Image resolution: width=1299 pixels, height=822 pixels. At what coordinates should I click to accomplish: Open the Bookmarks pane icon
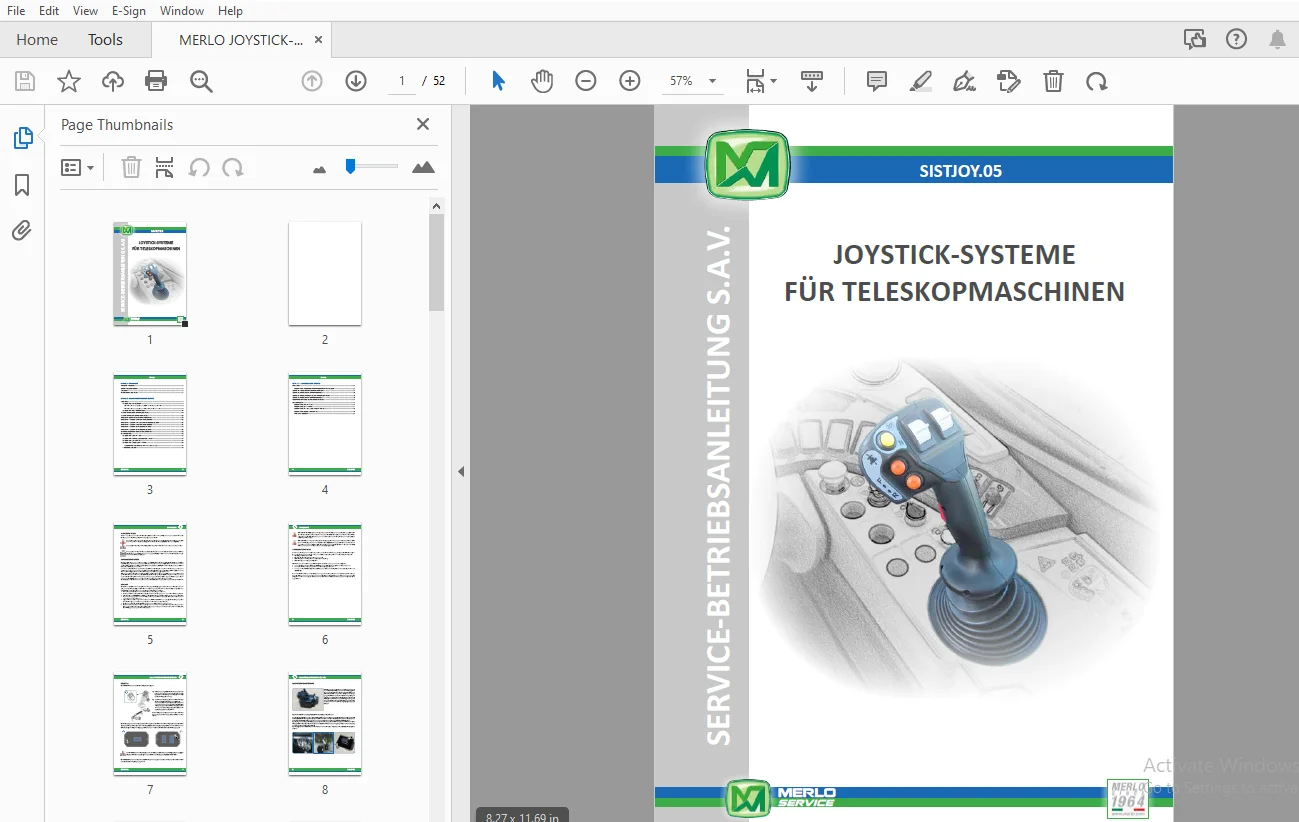click(x=22, y=185)
